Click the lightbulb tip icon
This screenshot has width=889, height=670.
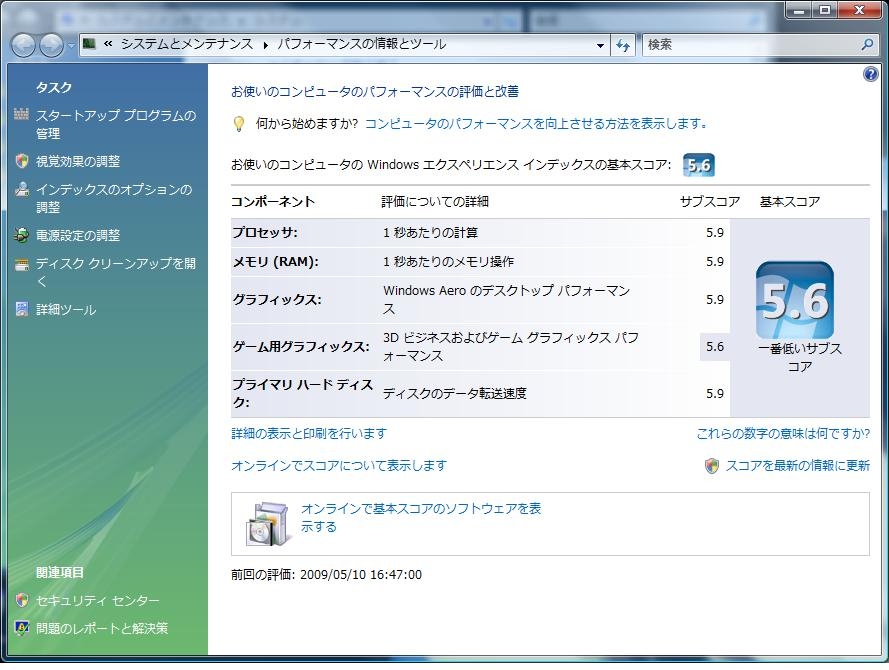pos(239,124)
